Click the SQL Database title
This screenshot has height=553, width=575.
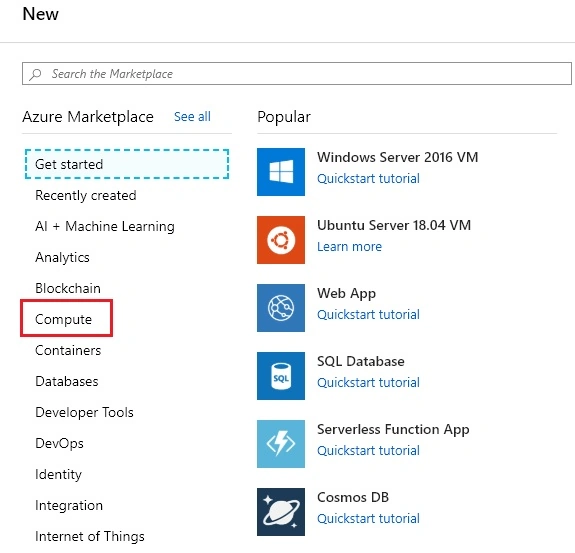coord(361,361)
